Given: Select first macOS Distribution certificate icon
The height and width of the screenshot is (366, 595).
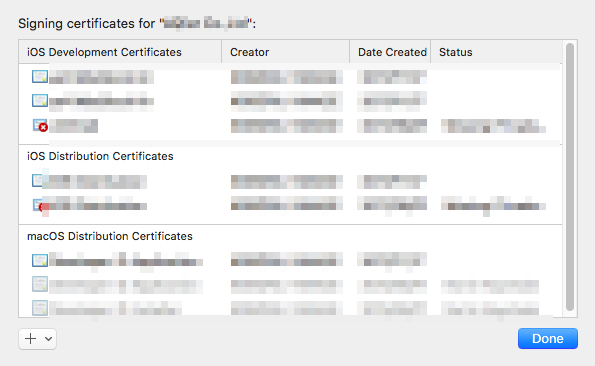Looking at the screenshot, I should point(40,260).
